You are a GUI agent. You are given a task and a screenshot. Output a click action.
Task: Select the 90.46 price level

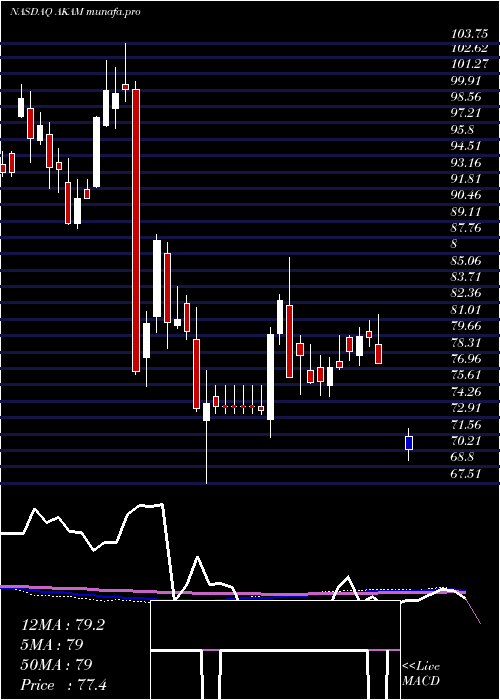click(x=466, y=195)
